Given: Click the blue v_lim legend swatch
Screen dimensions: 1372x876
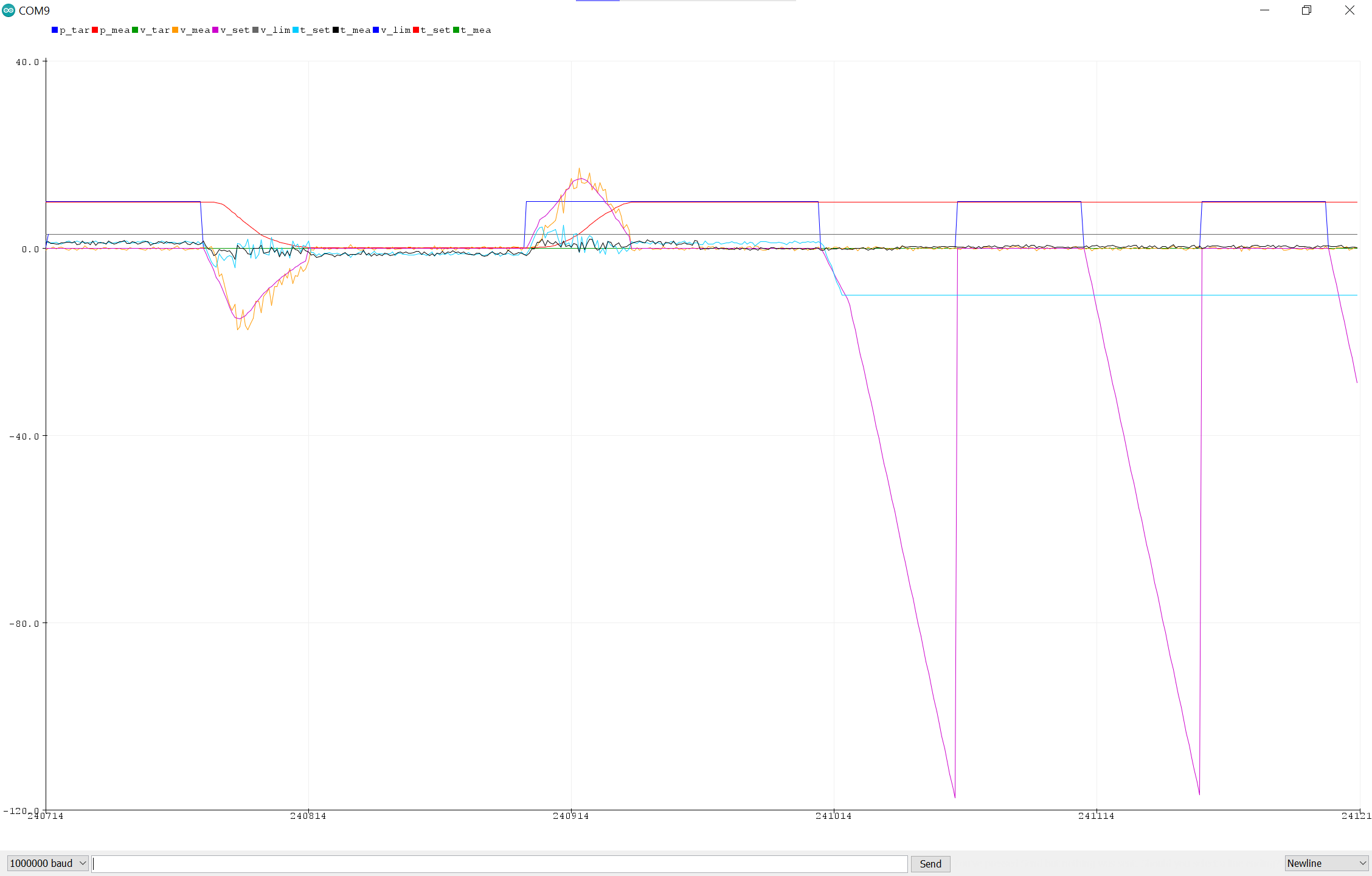Looking at the screenshot, I should [x=376, y=30].
